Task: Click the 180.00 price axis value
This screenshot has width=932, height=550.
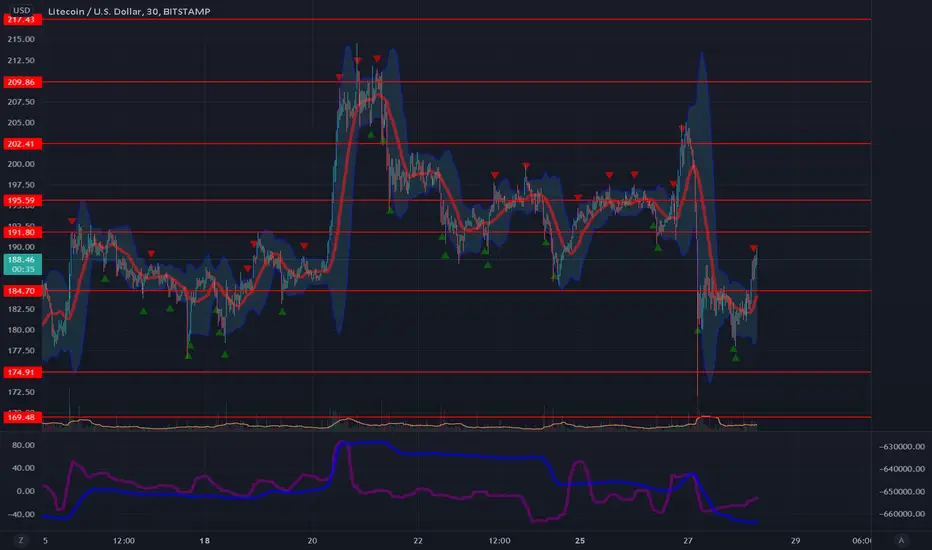Action: tap(21, 330)
